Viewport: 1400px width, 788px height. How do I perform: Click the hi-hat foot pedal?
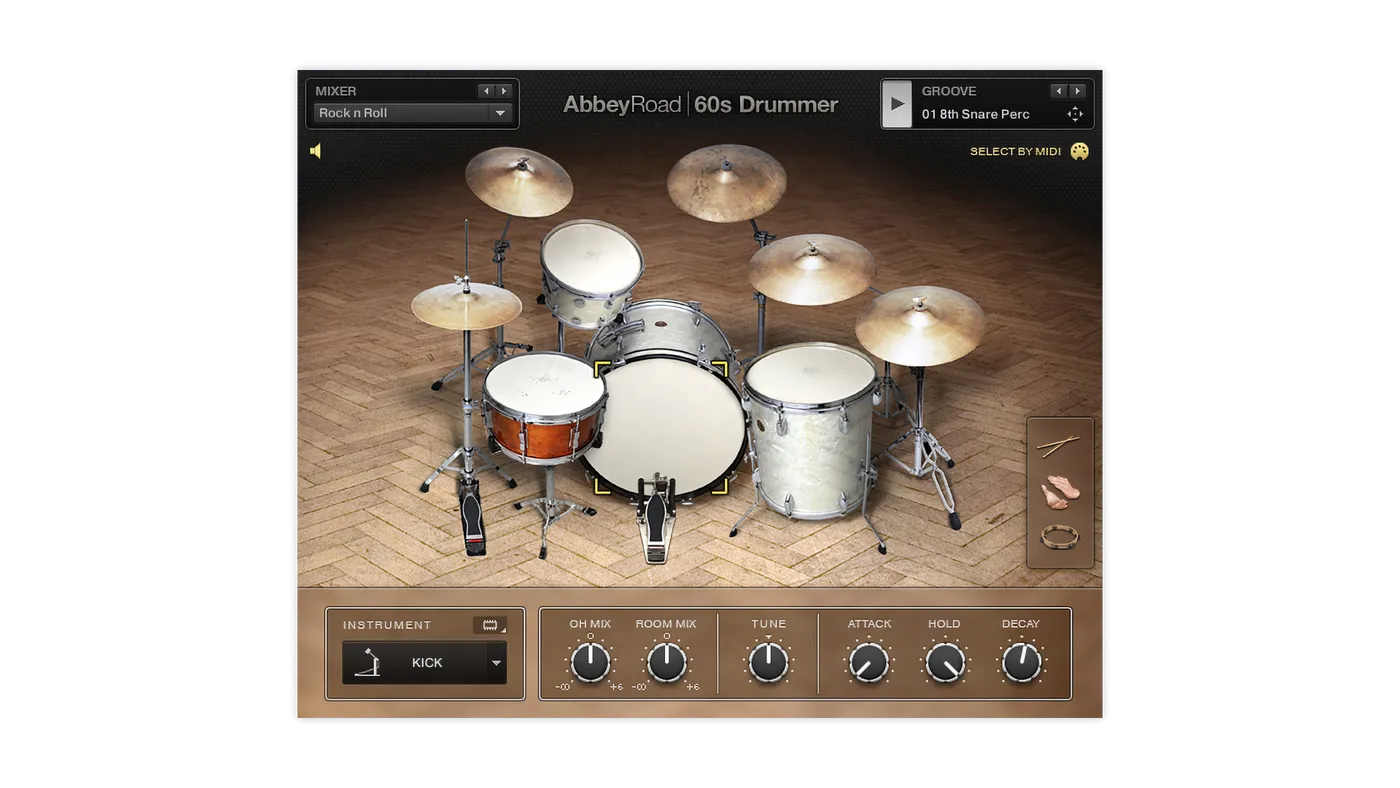click(472, 516)
